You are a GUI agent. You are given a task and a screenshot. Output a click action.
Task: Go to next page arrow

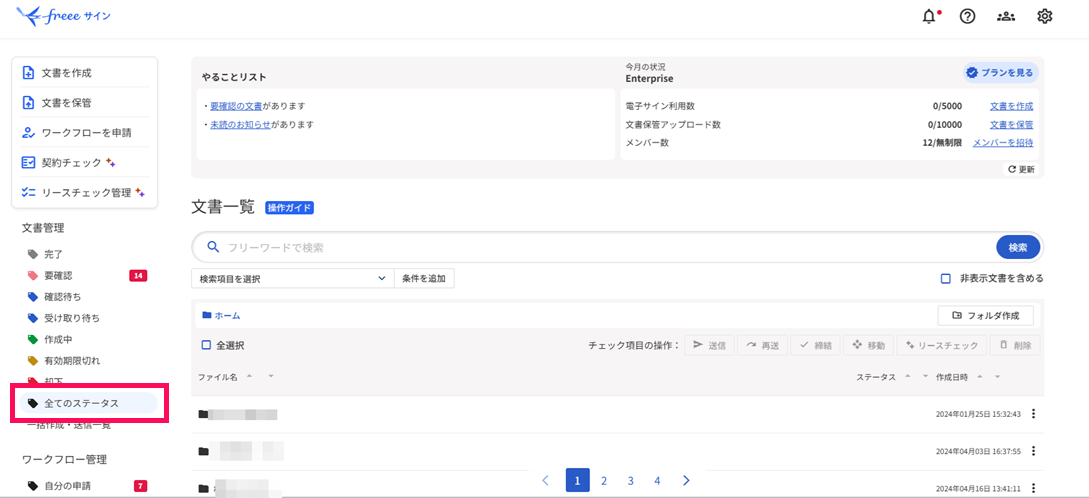tap(686, 480)
